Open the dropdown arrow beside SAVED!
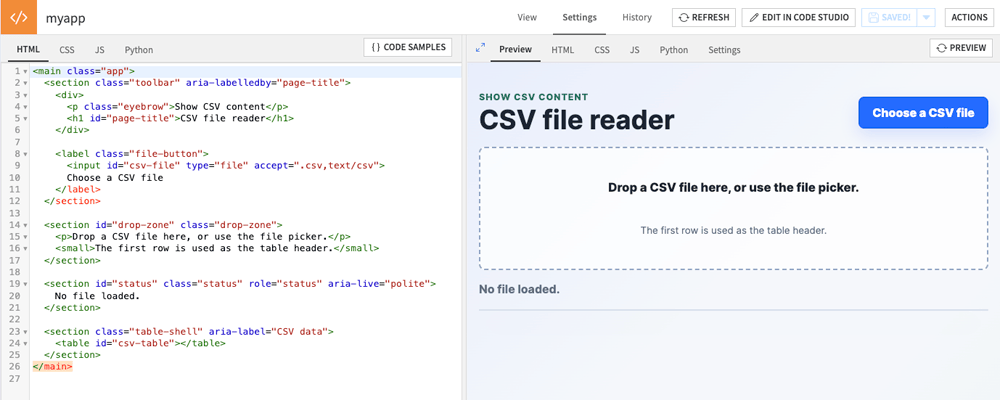 926,17
